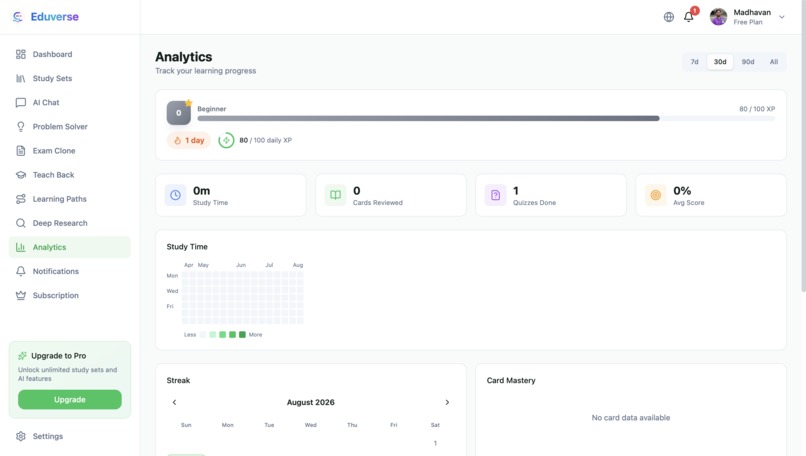Open Notifications page in sidebar

(x=70, y=271)
